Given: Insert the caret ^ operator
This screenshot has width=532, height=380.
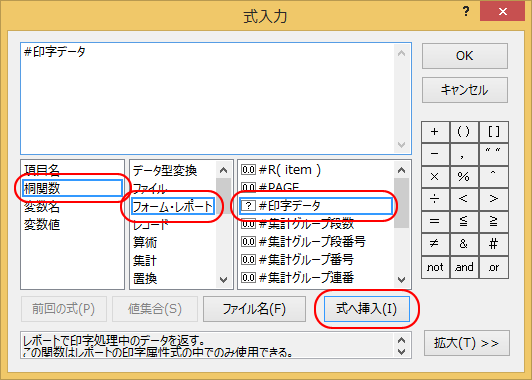Looking at the screenshot, I should click(x=493, y=176).
